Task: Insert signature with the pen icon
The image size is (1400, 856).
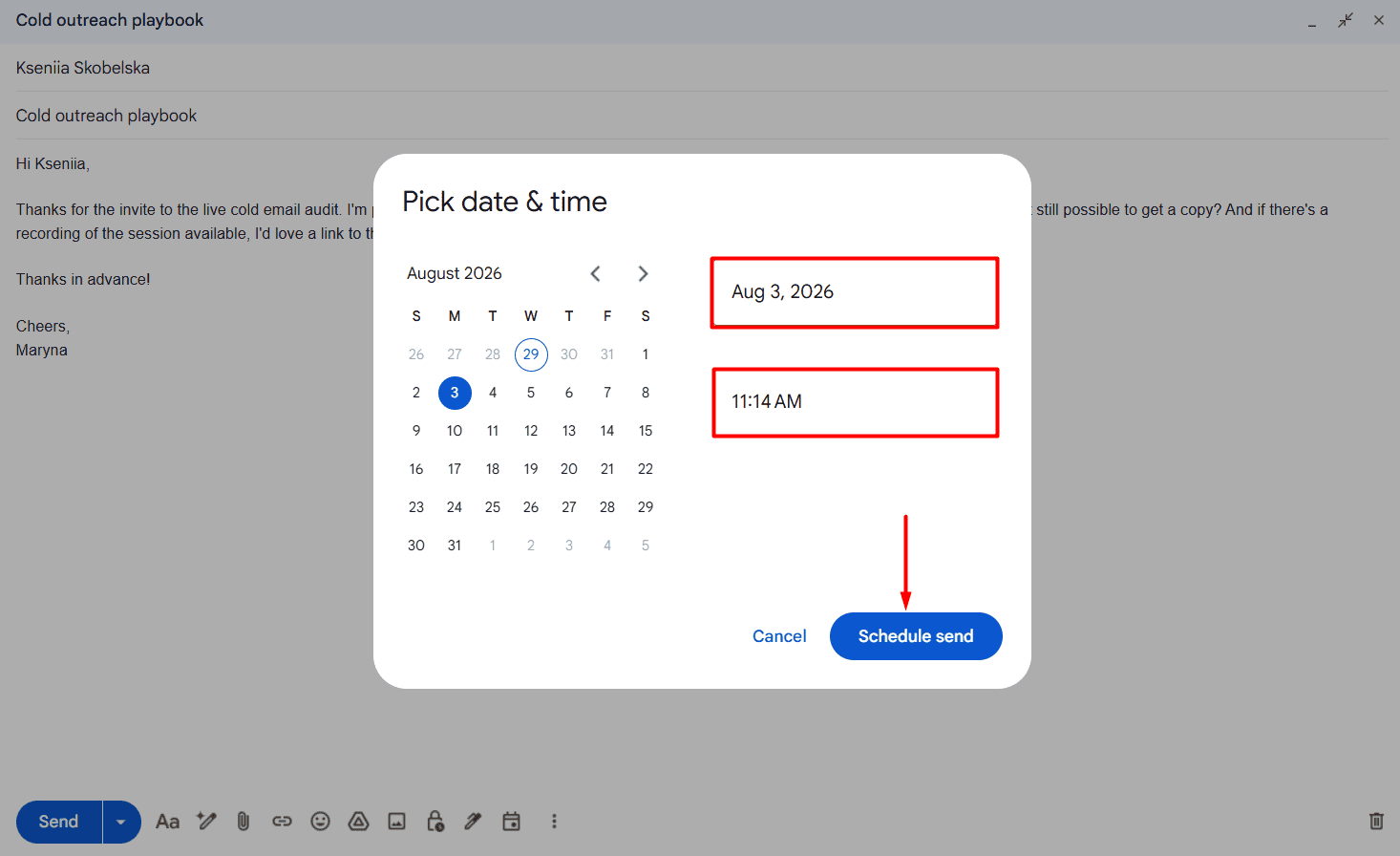Action: 473,822
